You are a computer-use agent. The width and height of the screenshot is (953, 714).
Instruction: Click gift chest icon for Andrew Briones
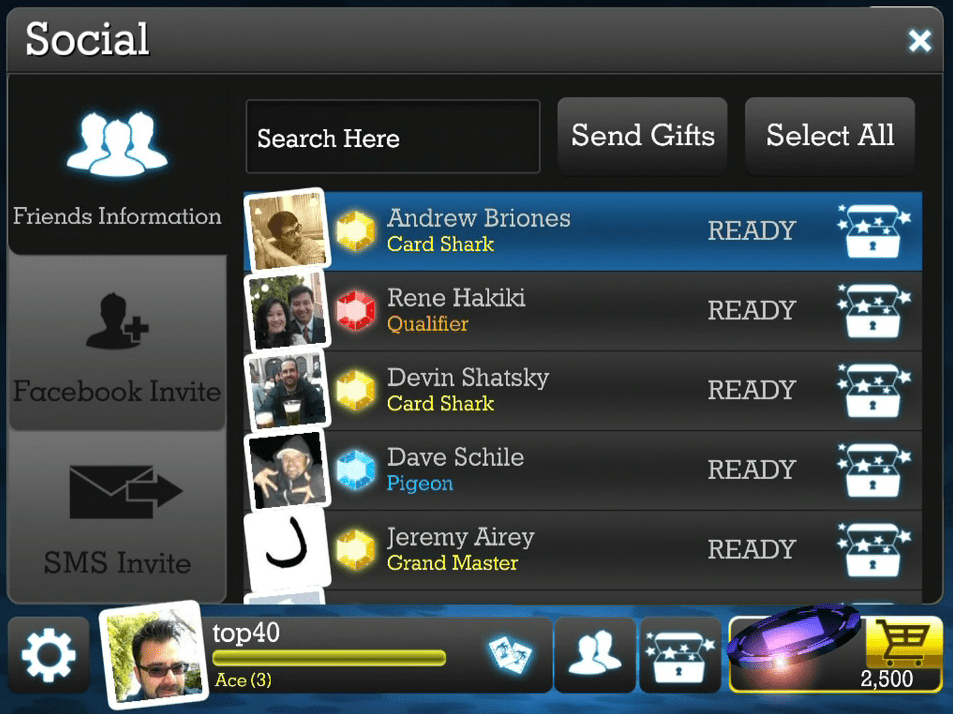pyautogui.click(x=873, y=231)
